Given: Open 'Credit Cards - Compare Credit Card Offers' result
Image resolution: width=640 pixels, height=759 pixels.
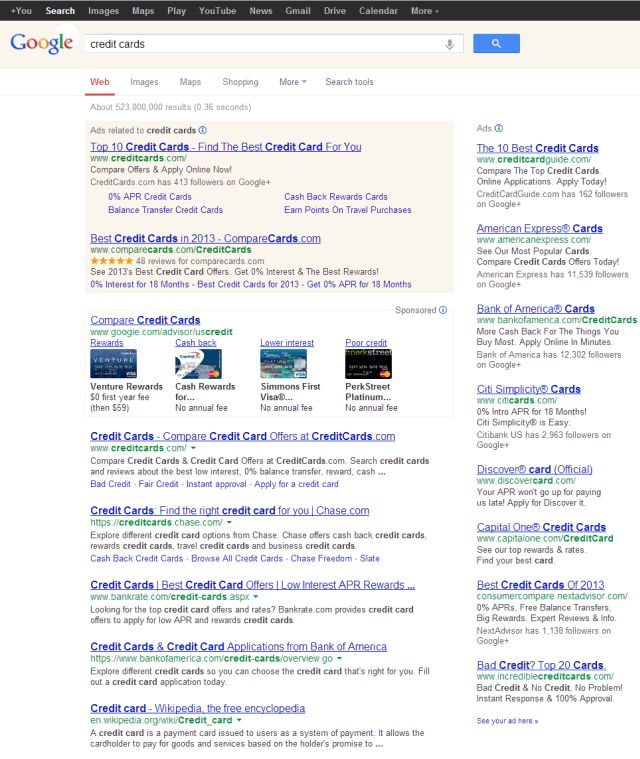Looking at the screenshot, I should (243, 436).
